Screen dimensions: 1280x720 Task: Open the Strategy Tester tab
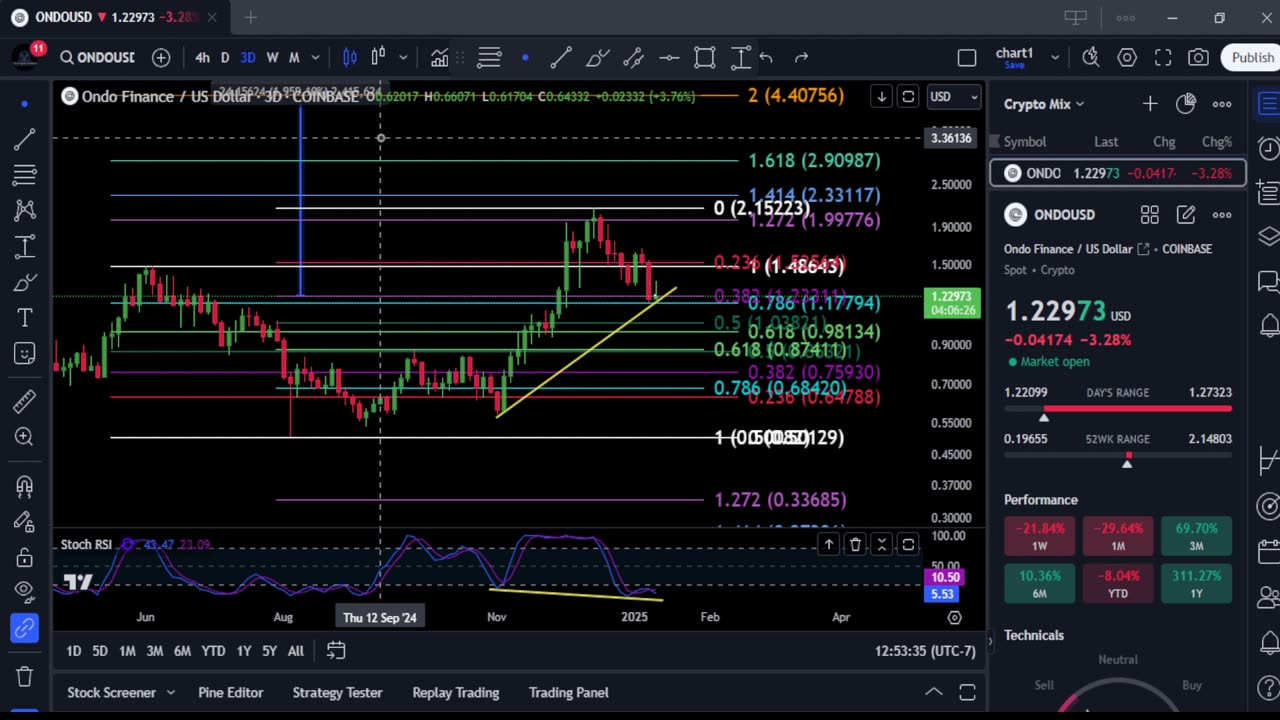tap(338, 692)
